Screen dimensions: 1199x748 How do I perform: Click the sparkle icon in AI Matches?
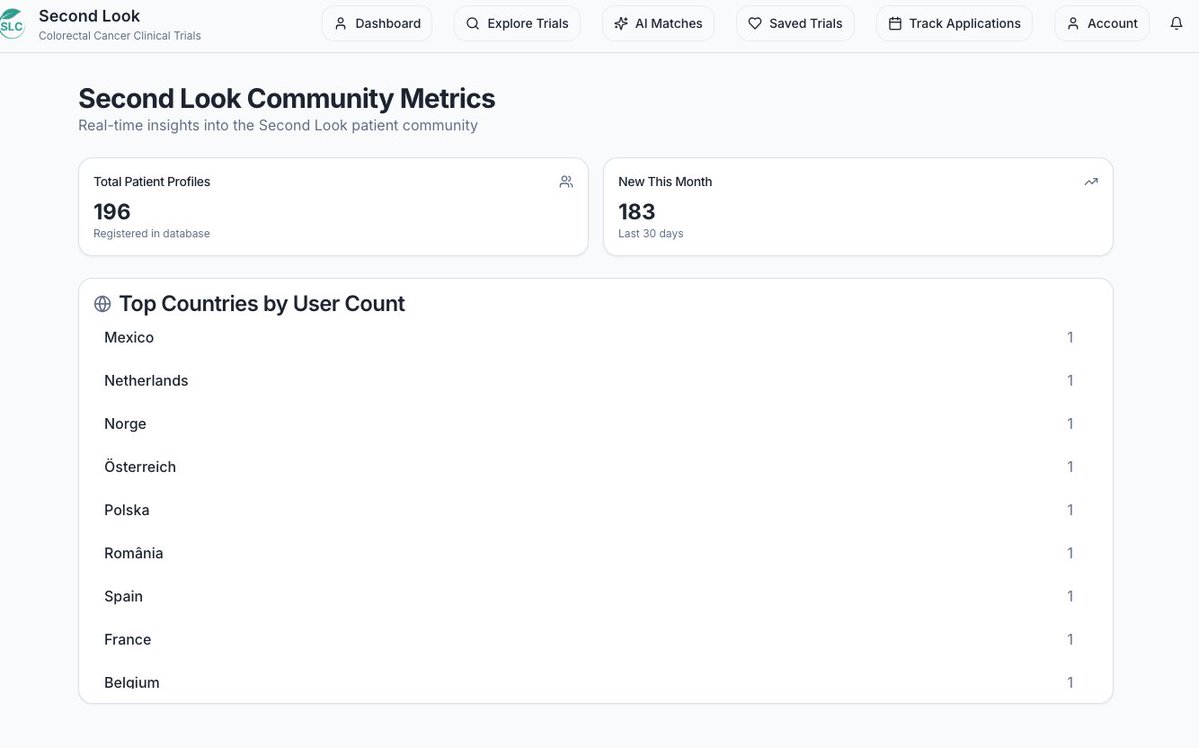(x=621, y=24)
